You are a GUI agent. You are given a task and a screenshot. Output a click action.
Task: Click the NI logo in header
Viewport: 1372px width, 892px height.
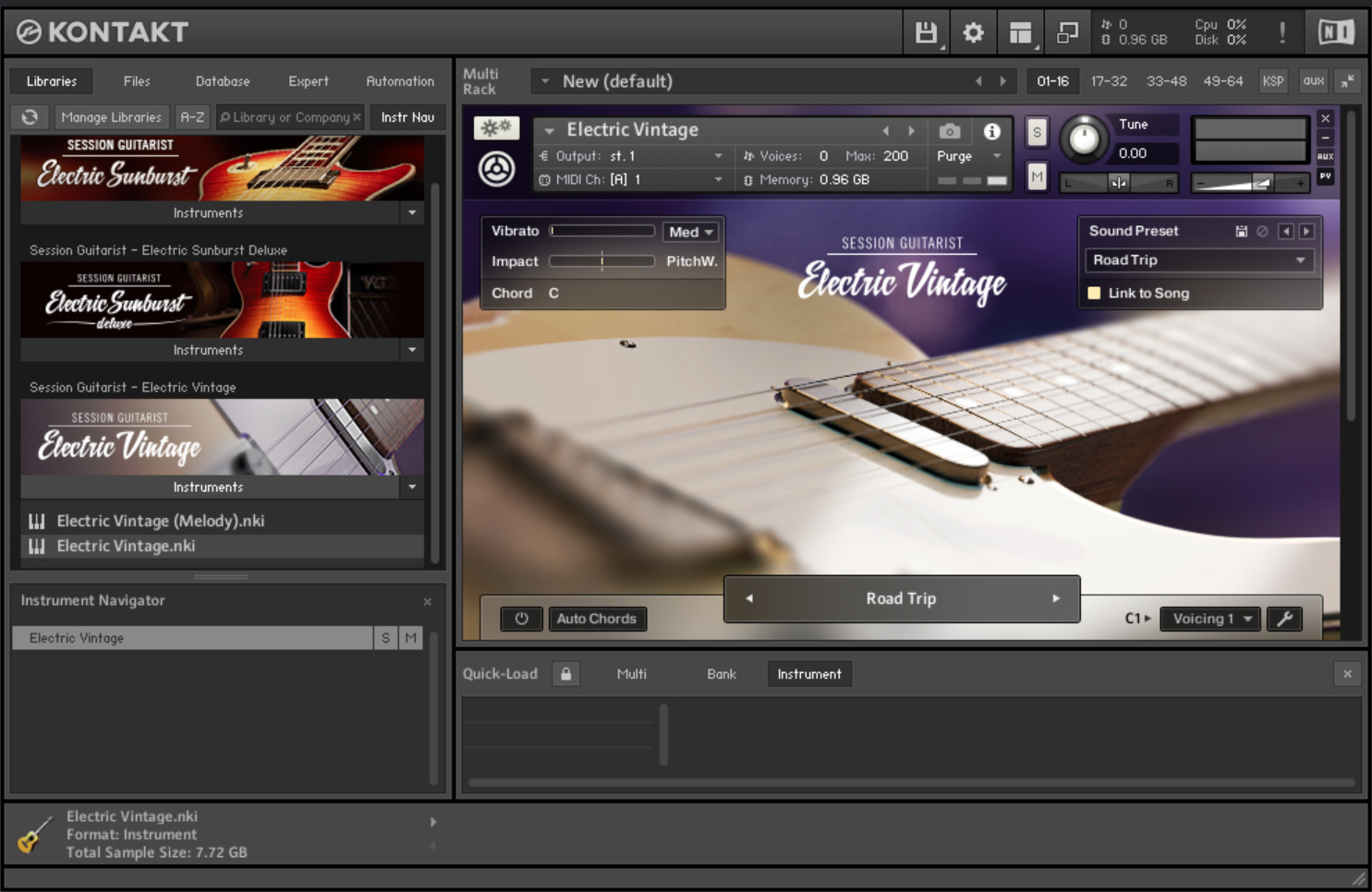click(x=1336, y=32)
